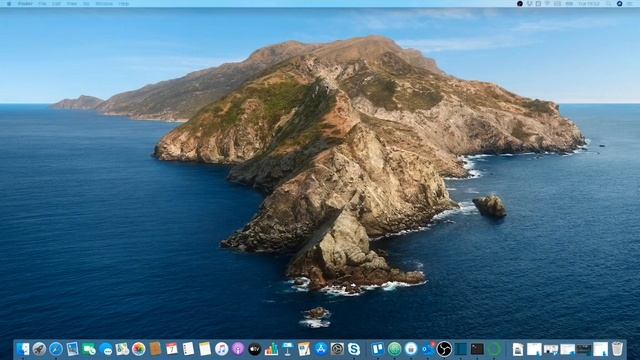Launch Maps app in the Dock
Image resolution: width=640 pixels, height=360 pixels.
(122, 349)
